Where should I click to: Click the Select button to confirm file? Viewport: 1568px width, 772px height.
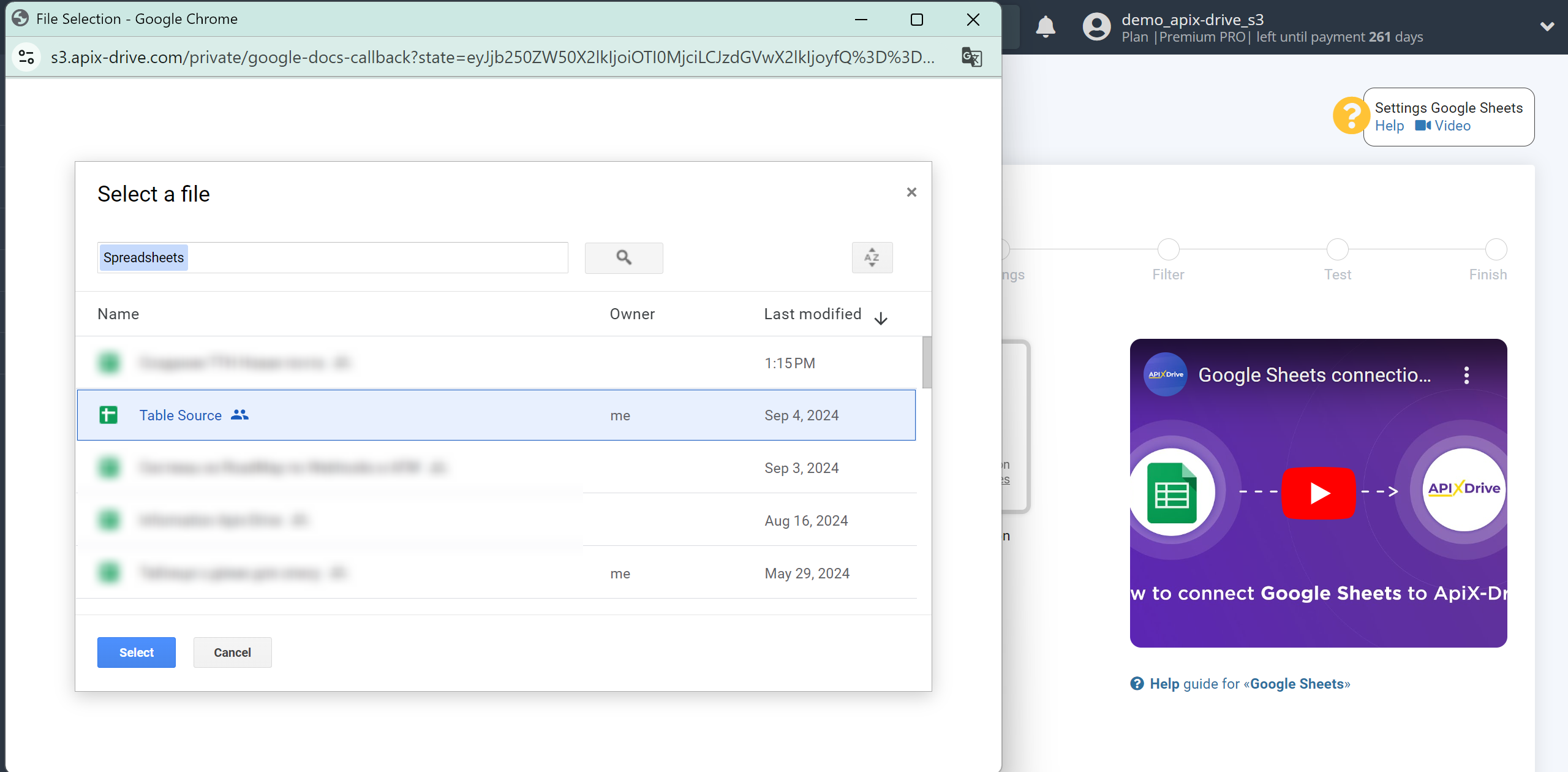(135, 652)
